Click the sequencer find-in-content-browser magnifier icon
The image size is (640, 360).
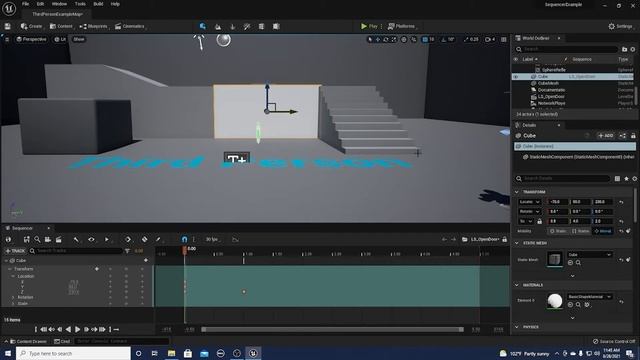pos(37,239)
